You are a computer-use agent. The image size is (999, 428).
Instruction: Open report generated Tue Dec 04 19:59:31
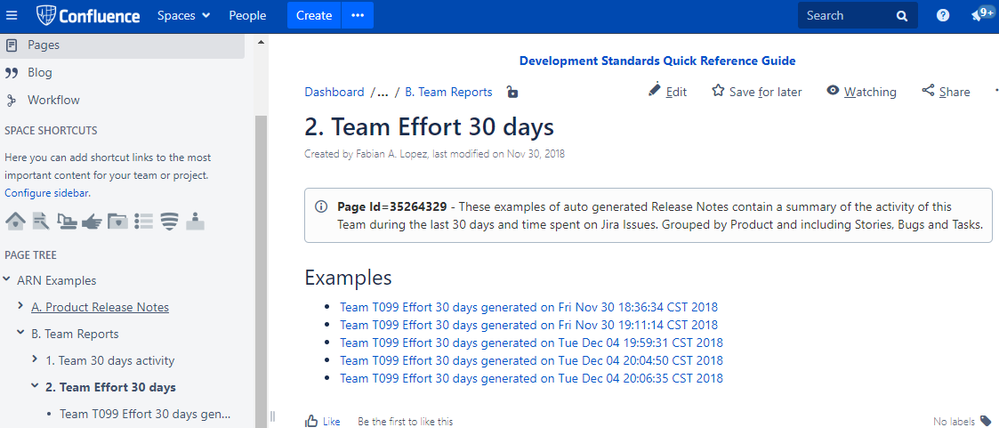click(531, 343)
